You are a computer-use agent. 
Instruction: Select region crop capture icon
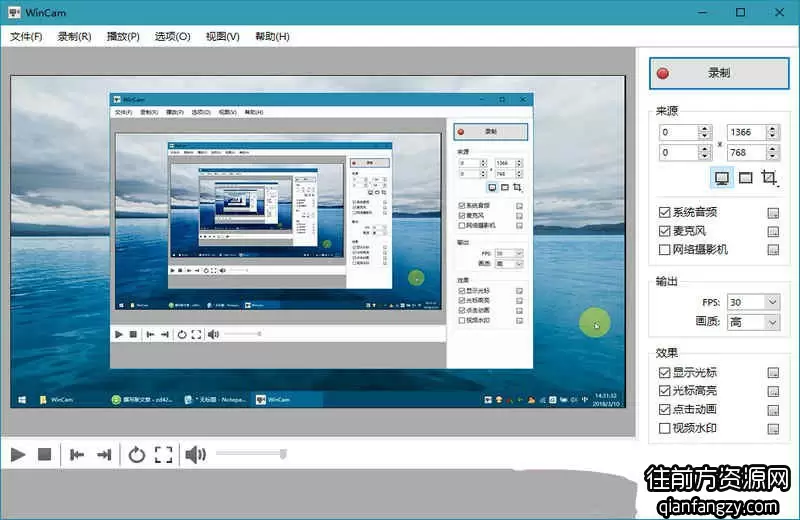tap(769, 178)
